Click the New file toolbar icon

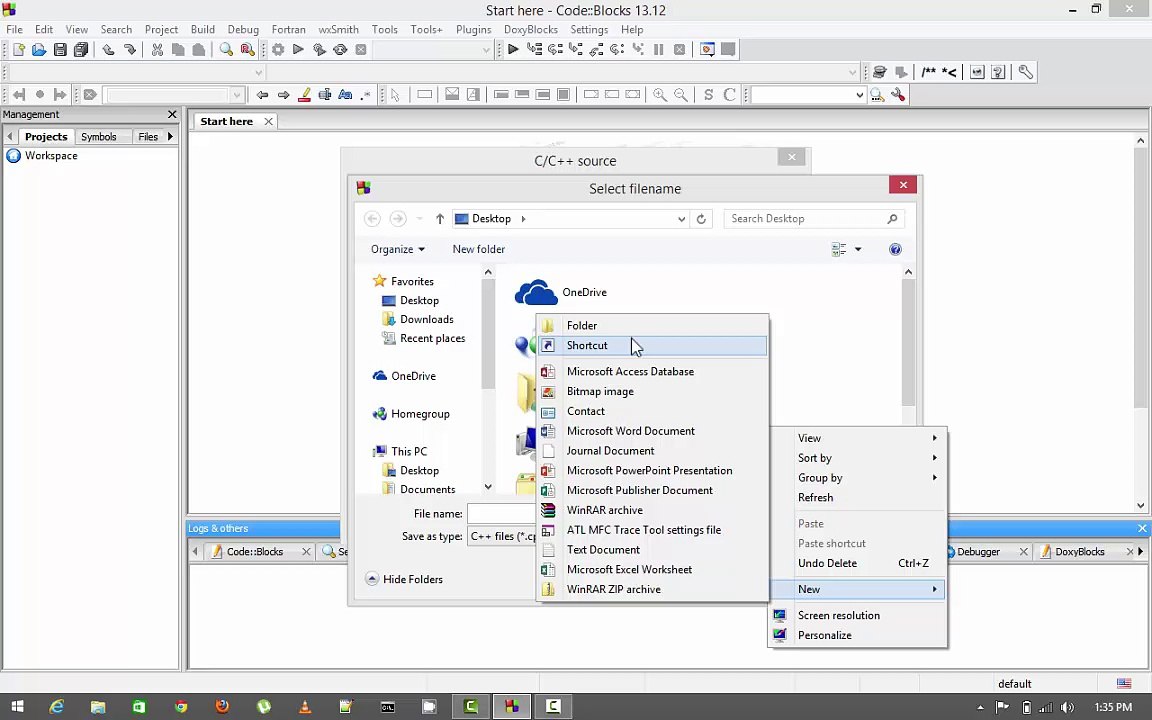(x=18, y=49)
